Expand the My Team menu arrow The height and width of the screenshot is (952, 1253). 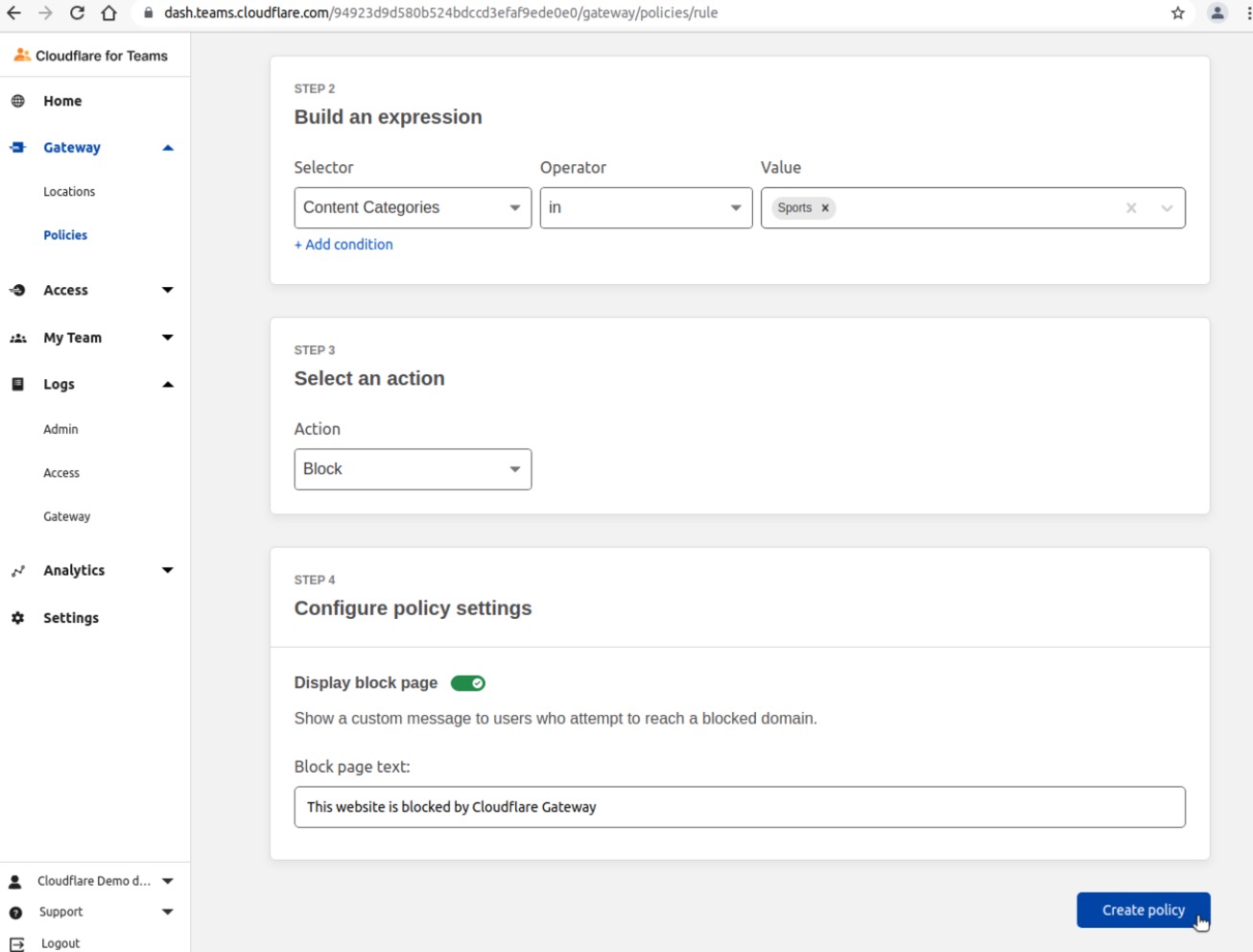pyautogui.click(x=168, y=338)
